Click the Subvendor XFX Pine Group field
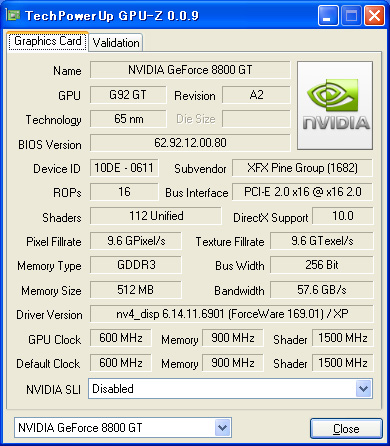 (302, 168)
